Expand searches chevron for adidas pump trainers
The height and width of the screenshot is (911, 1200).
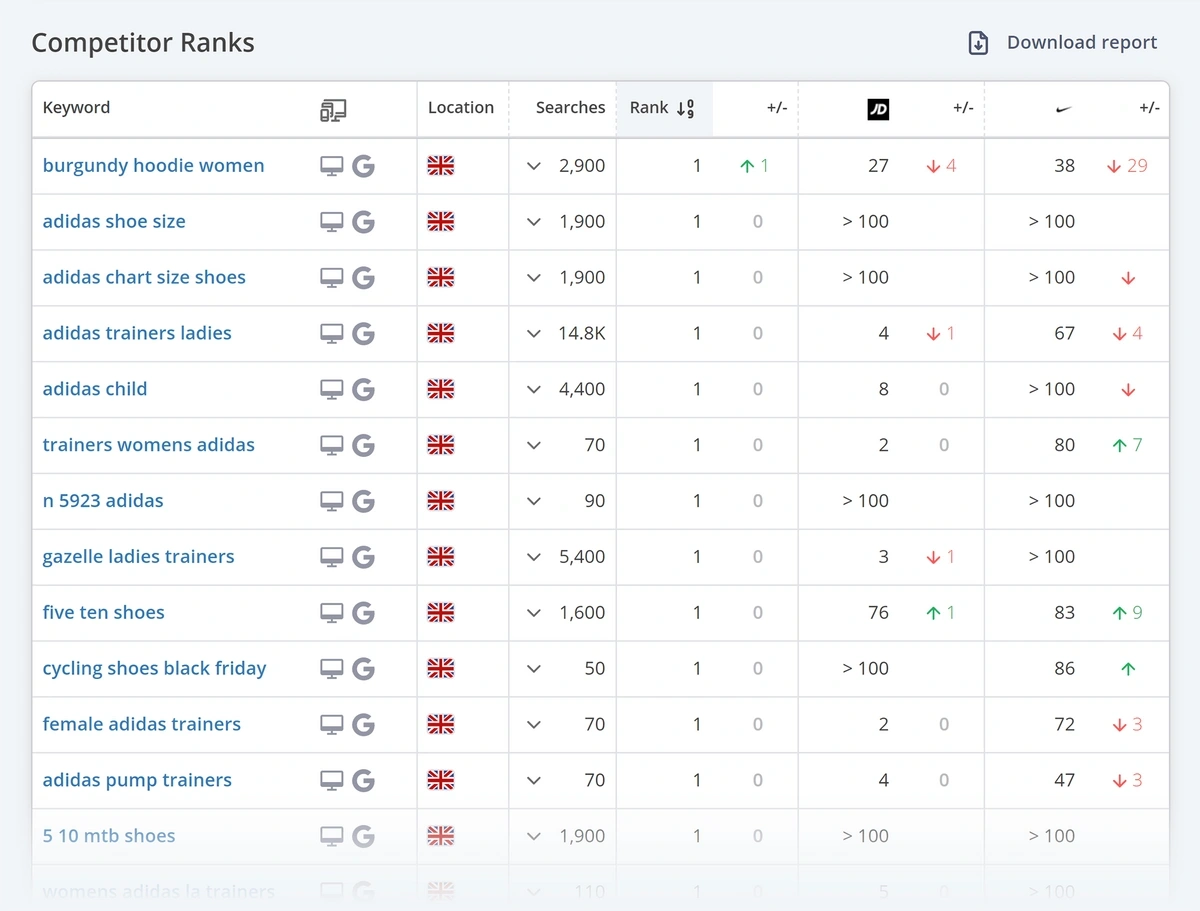(534, 780)
